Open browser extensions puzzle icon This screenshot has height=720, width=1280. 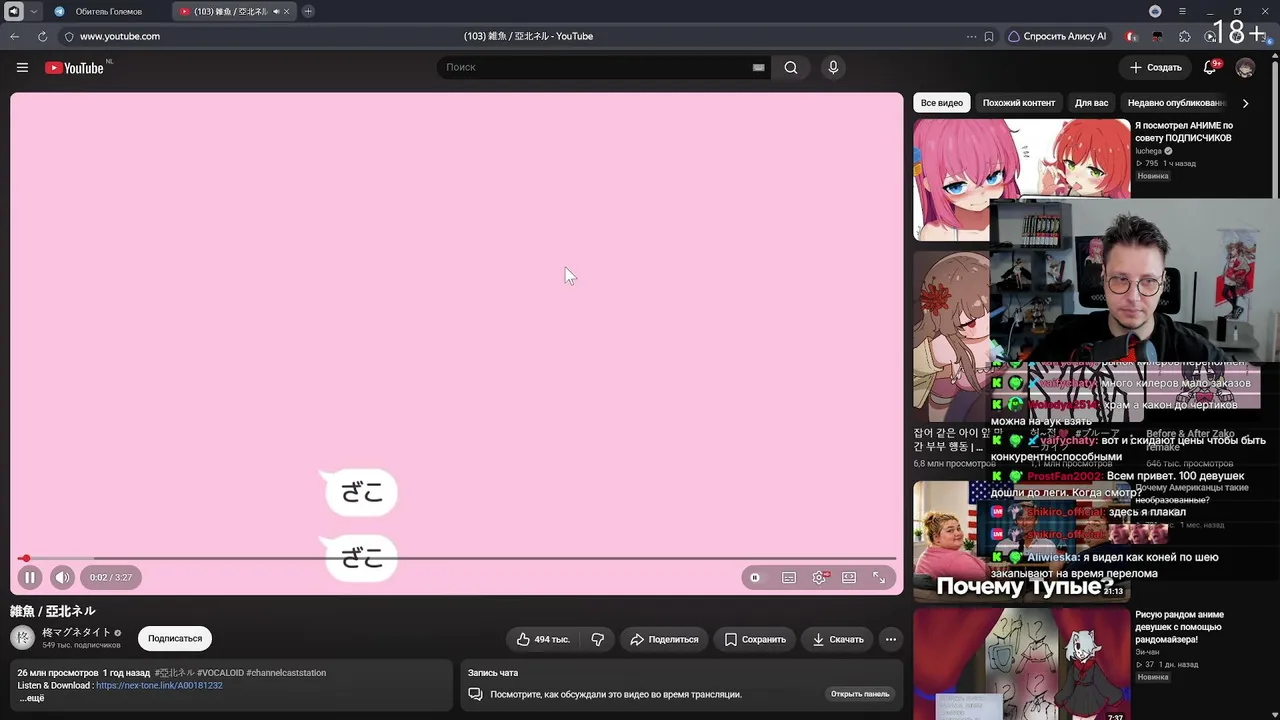coord(1185,36)
